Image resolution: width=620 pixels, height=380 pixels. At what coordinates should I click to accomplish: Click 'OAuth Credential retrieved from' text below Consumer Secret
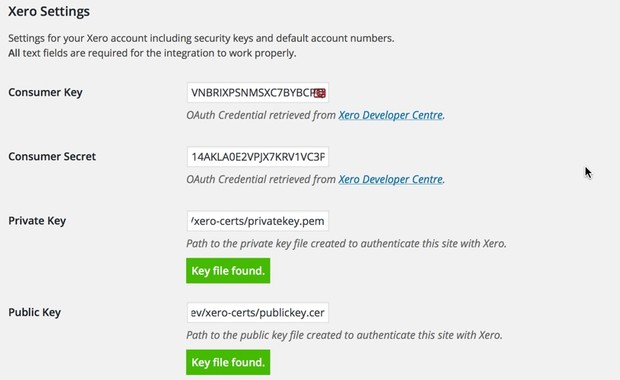point(261,180)
